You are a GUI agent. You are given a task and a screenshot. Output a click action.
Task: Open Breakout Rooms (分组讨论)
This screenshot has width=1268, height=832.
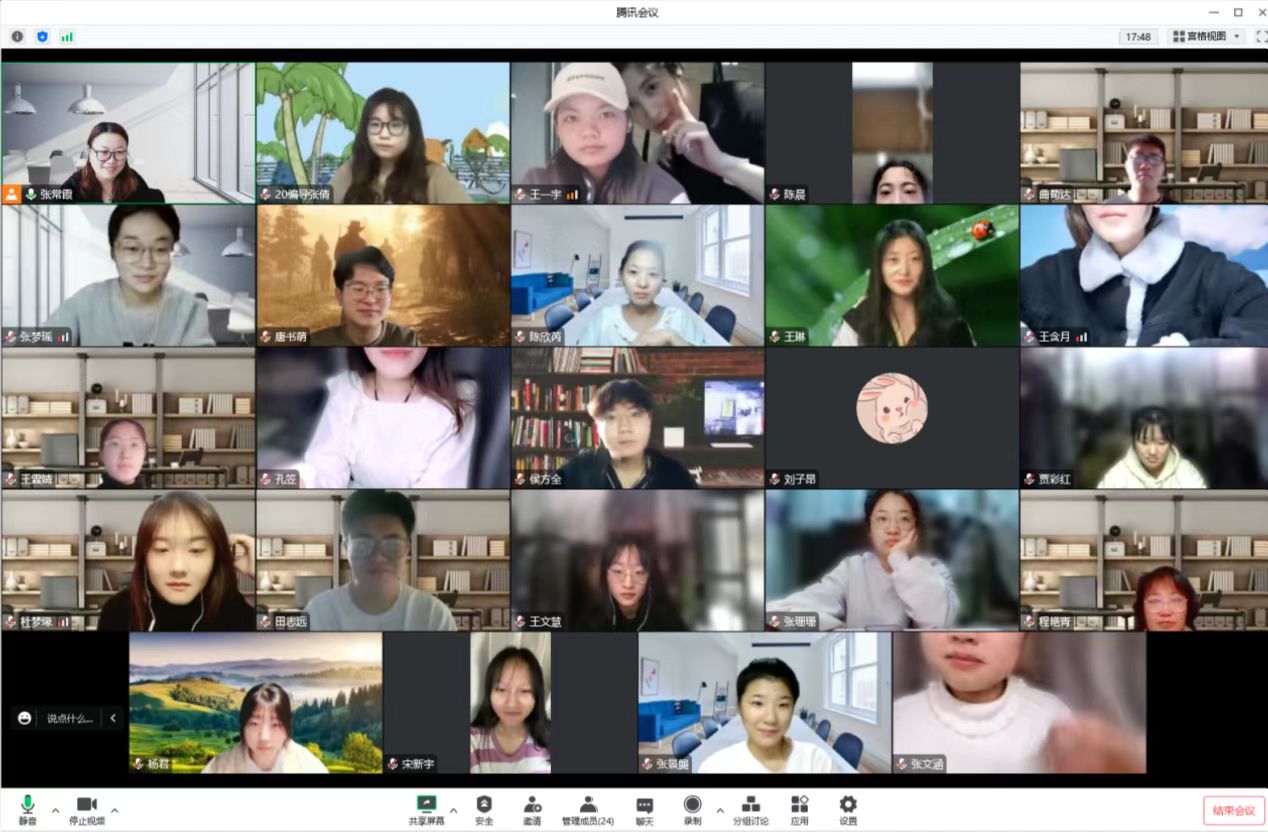pyautogui.click(x=750, y=808)
